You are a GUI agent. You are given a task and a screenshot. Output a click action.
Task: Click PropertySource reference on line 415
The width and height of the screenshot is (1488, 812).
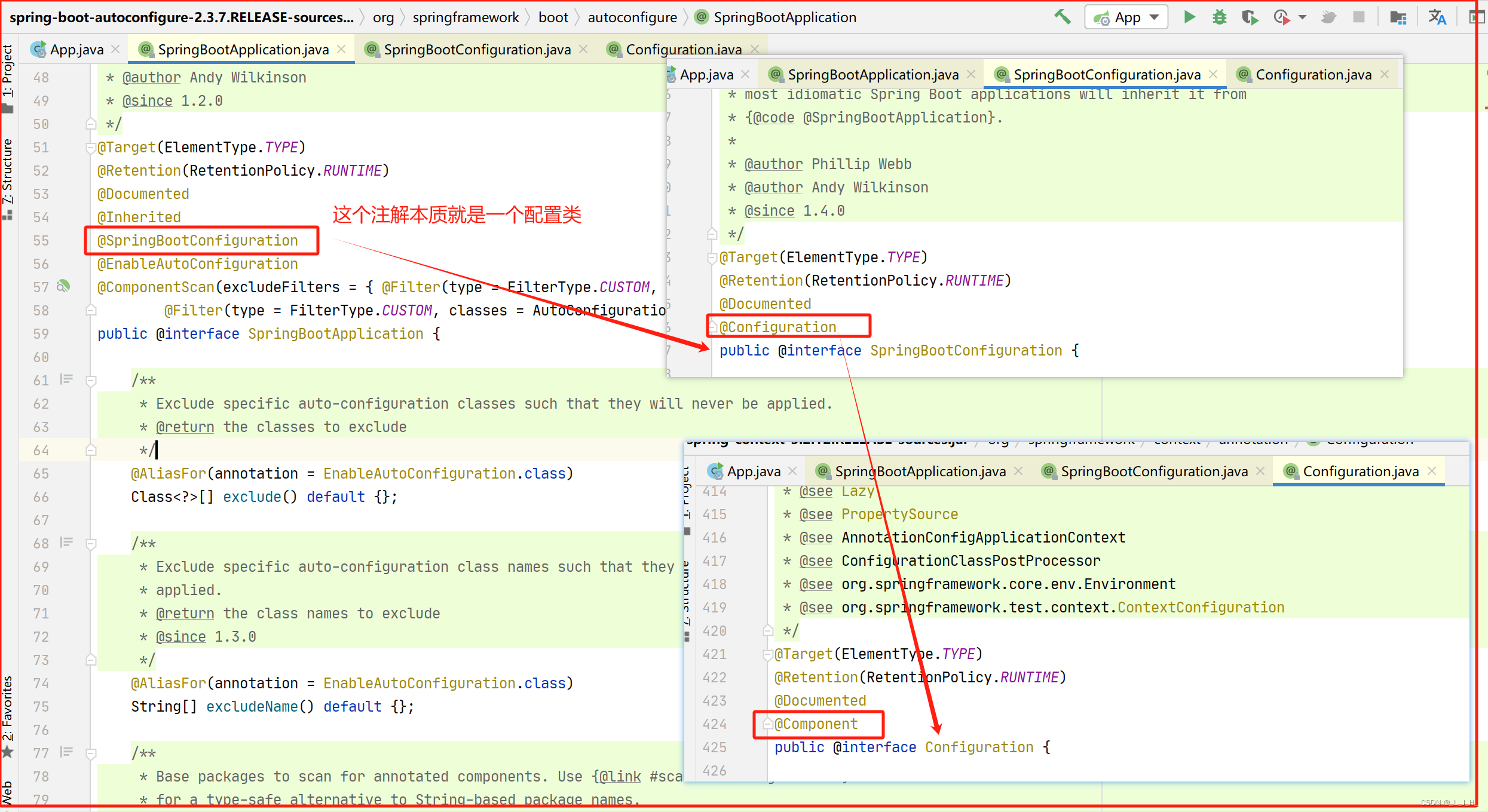(899, 514)
